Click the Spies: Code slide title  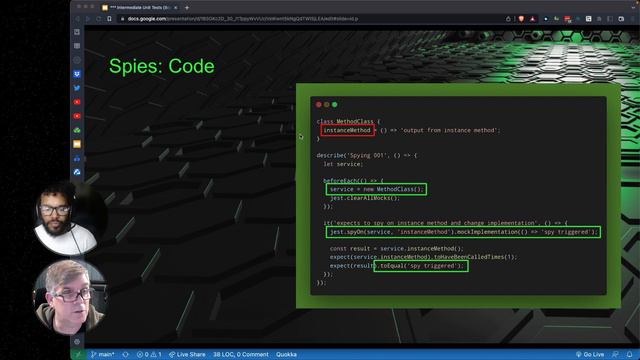[162, 66]
